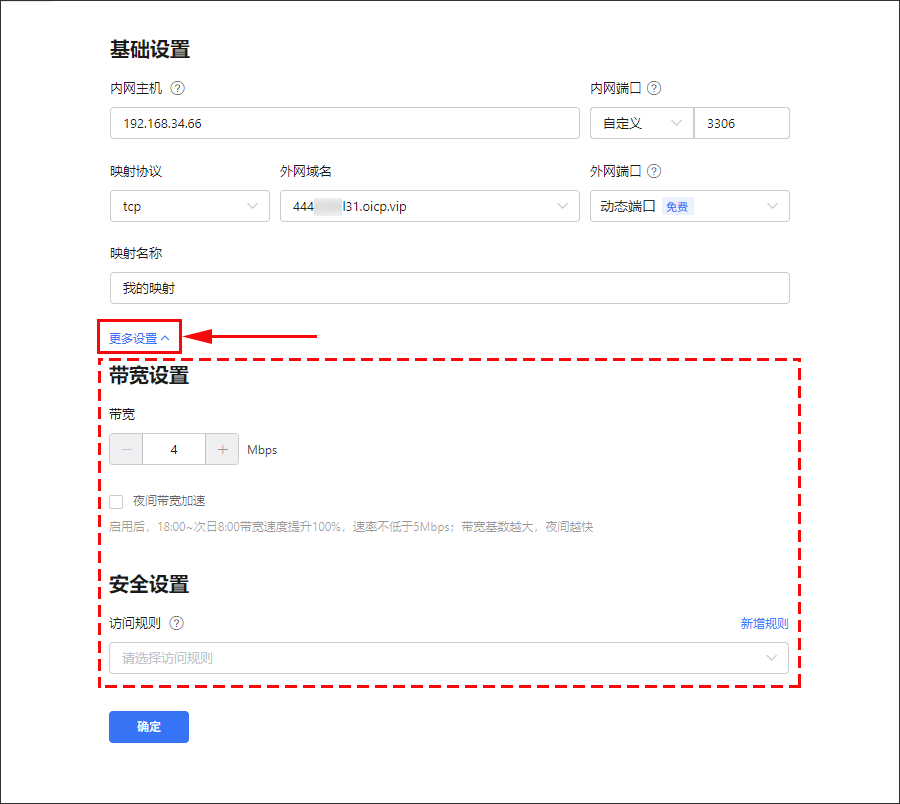The image size is (900, 804).
Task: Open the 映射协议 tcp dropdown
Action: (x=189, y=206)
